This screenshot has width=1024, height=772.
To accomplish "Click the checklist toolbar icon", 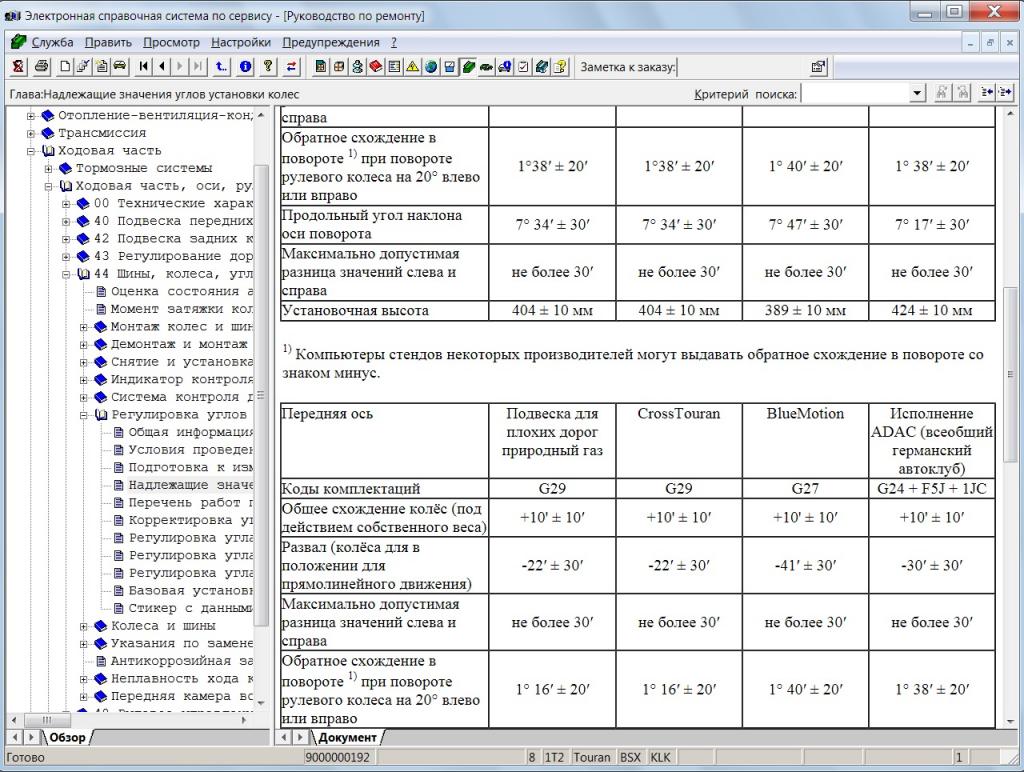I will pyautogui.click(x=523, y=66).
